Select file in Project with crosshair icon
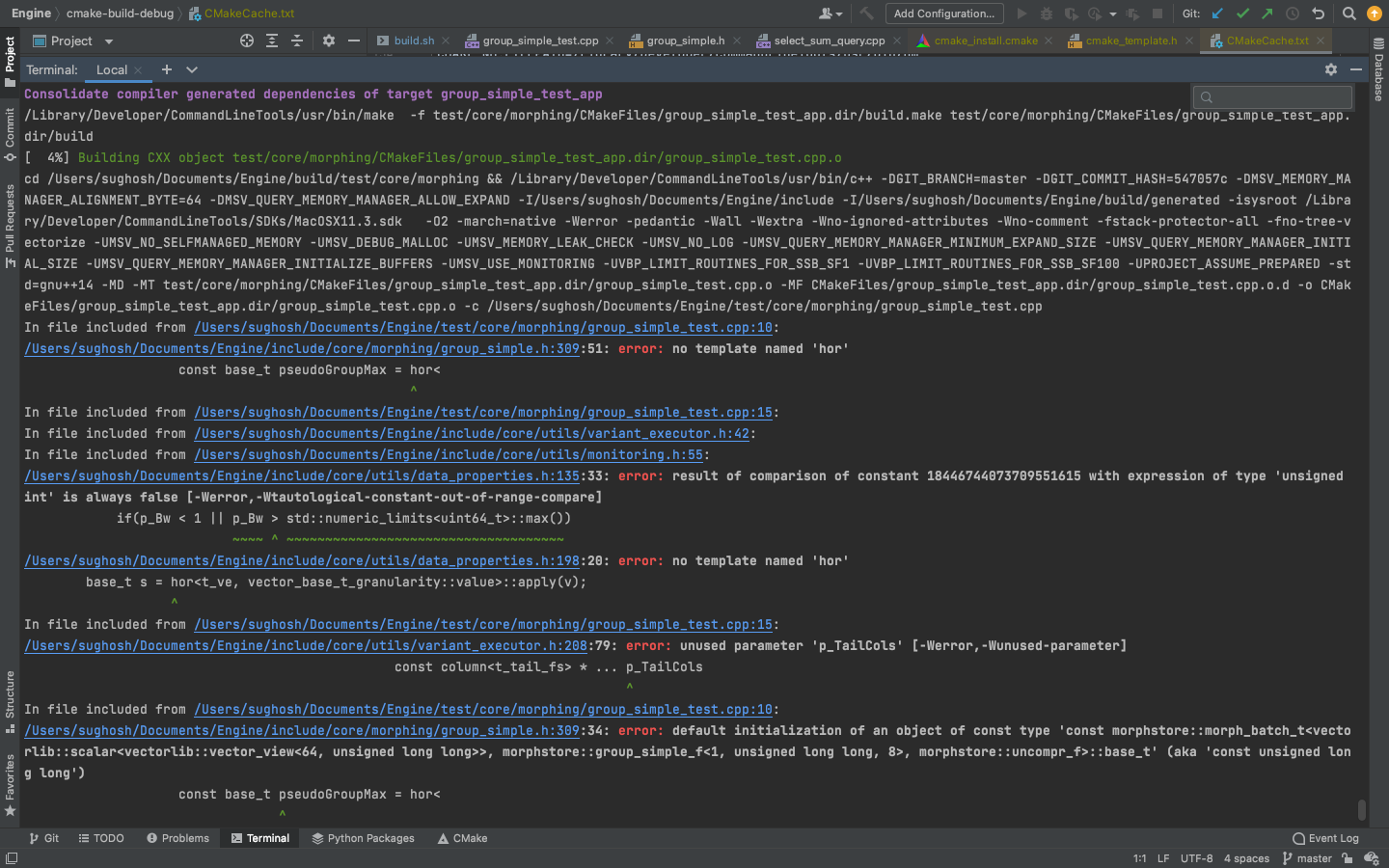The height and width of the screenshot is (868, 1389). 247,41
